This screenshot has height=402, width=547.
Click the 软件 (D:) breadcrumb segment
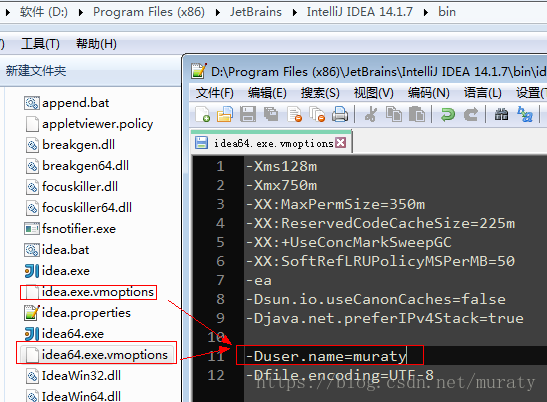[x=44, y=12]
